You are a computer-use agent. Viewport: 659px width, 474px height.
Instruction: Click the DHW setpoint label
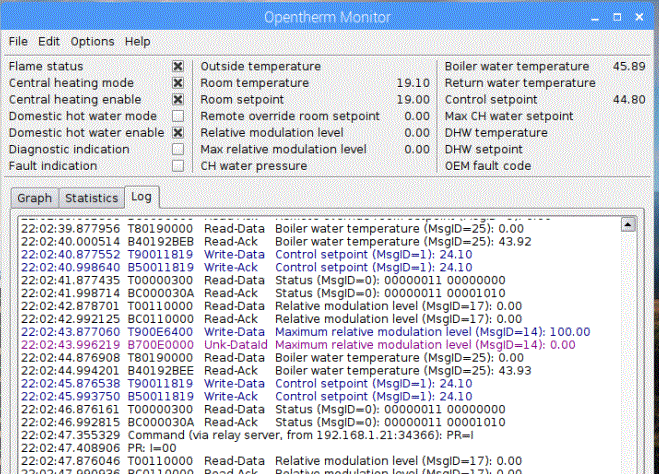click(x=484, y=149)
